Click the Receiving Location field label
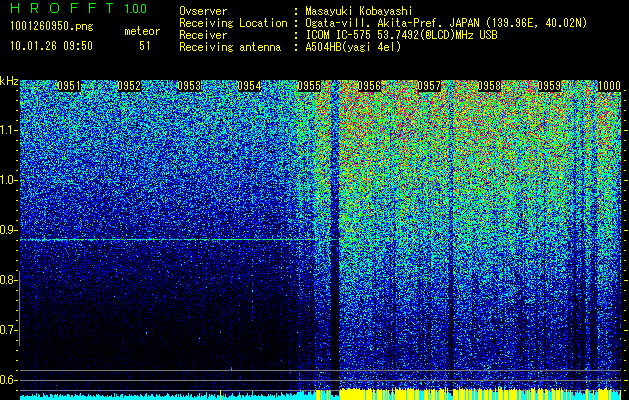Viewport: 629px width, 400px height. point(233,23)
